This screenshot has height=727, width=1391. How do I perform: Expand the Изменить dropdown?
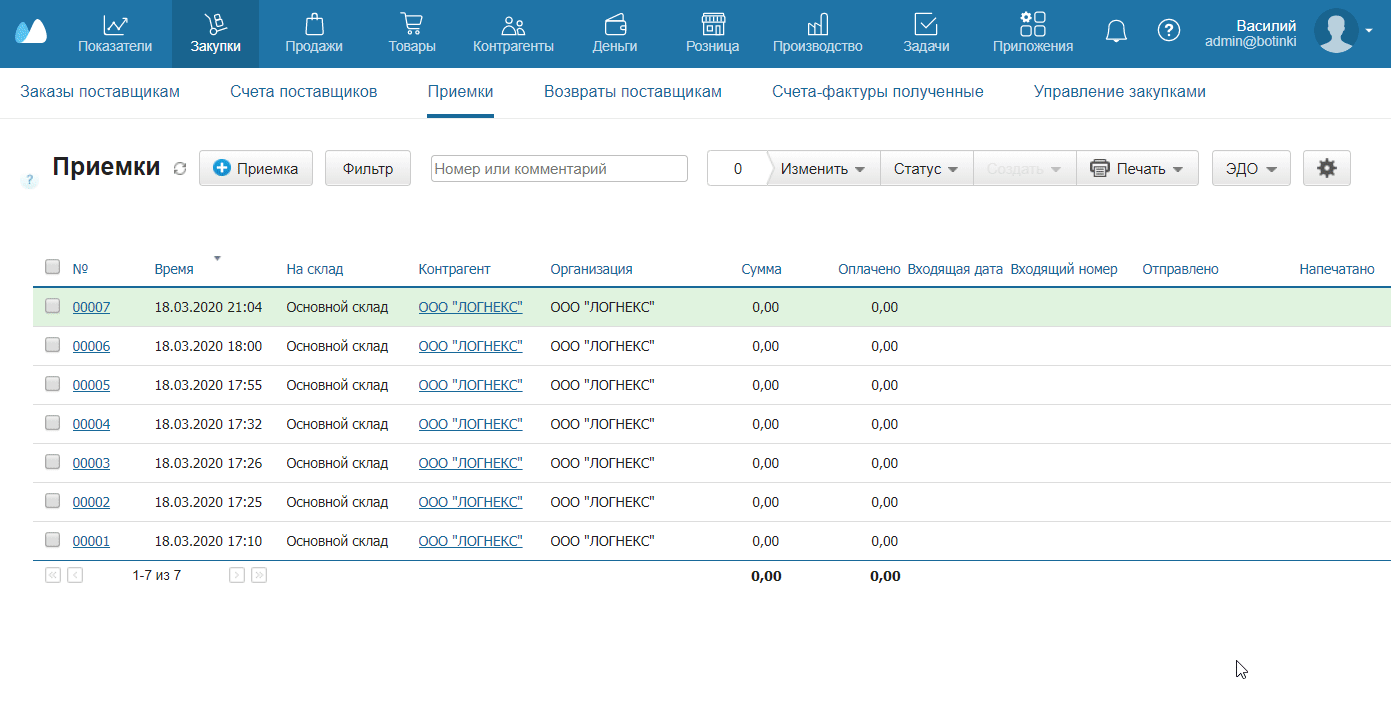823,169
